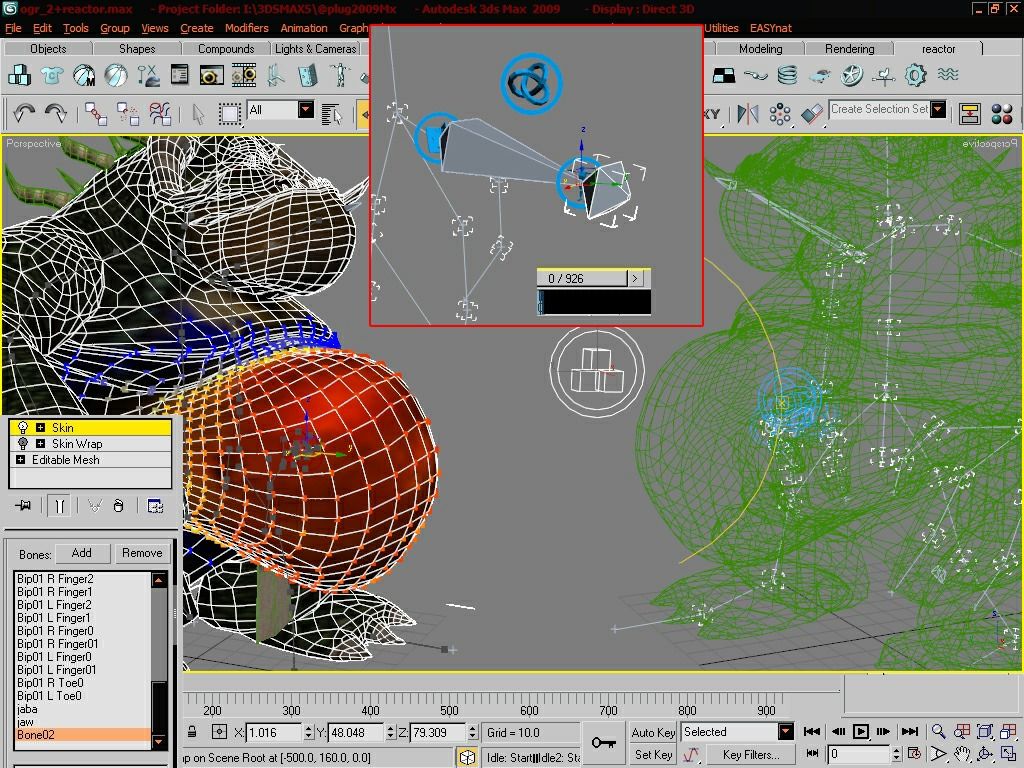The height and width of the screenshot is (768, 1024).
Task: Click the Soft Body ball with M icon
Action: (x=84, y=76)
